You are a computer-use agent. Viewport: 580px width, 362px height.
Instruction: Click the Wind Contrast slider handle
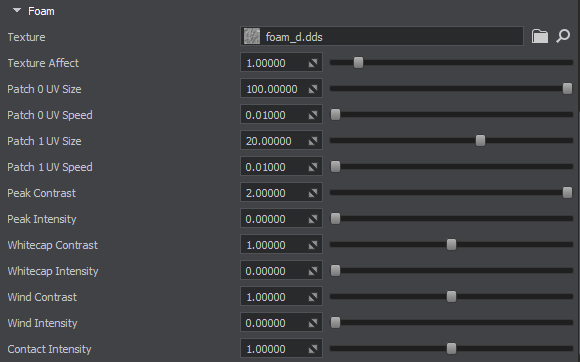pos(451,297)
